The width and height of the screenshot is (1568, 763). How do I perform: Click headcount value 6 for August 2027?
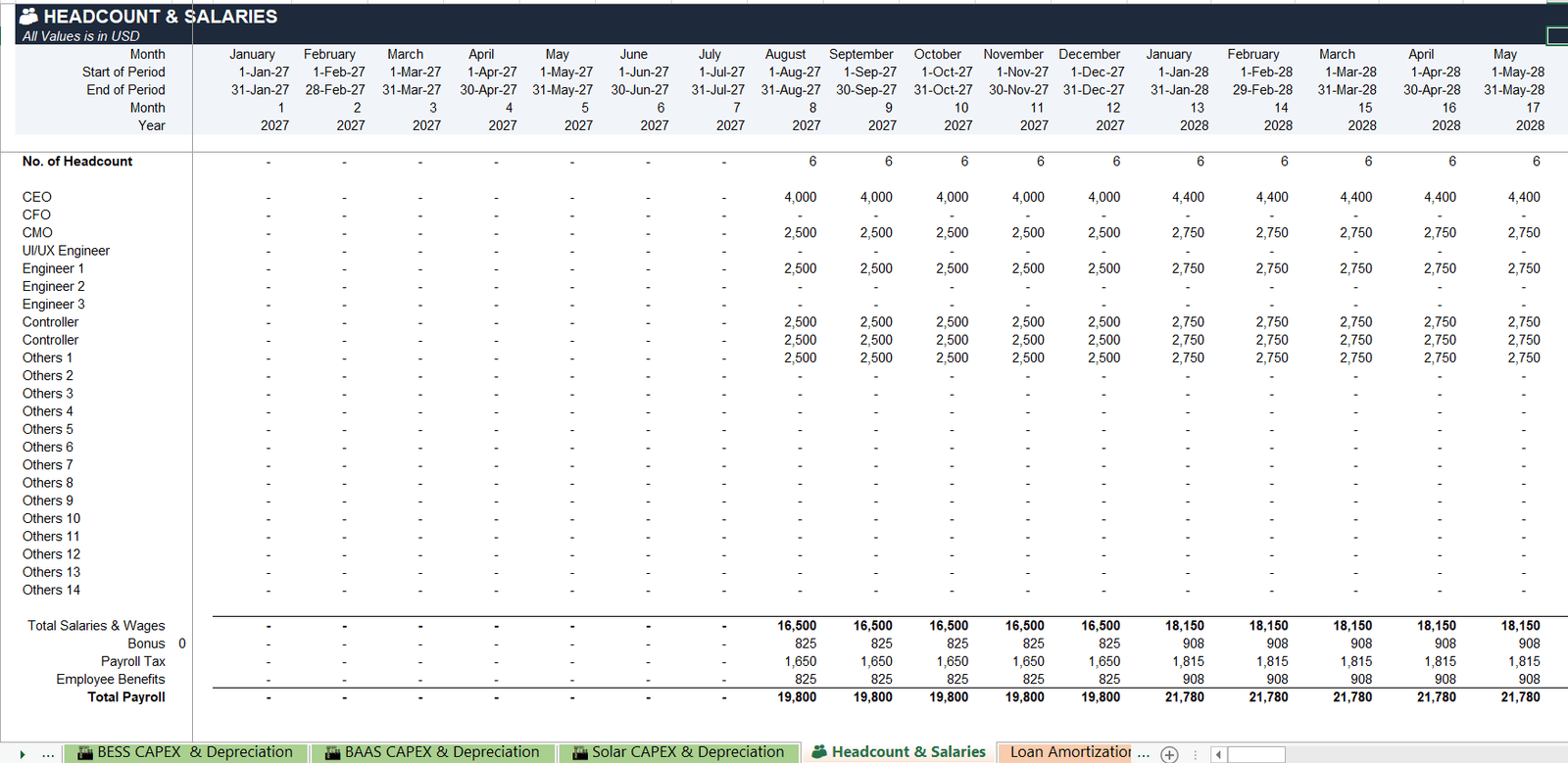812,162
